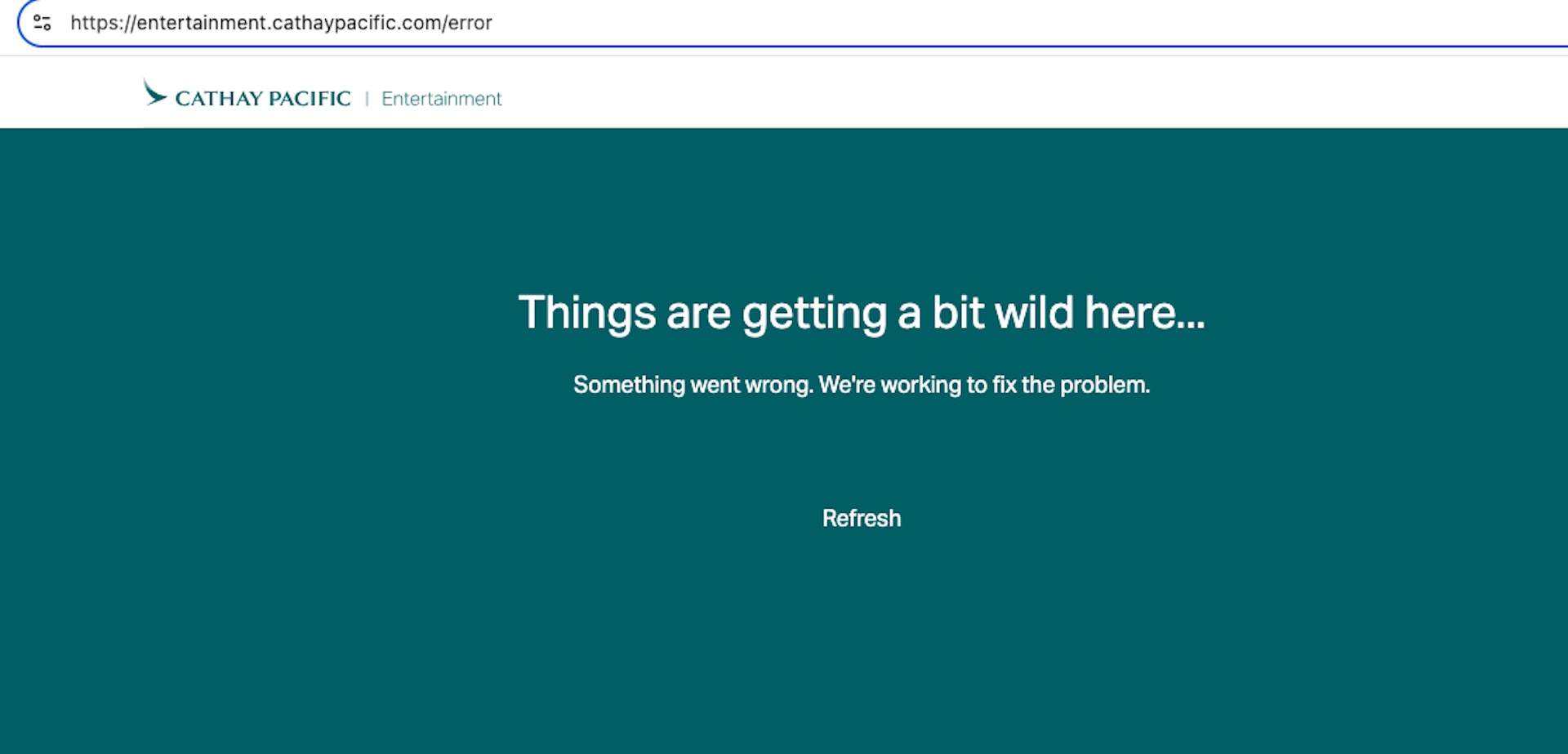Screen dimensions: 1568x754
Task: Click the vertical divider before Entertainment
Action: (367, 99)
